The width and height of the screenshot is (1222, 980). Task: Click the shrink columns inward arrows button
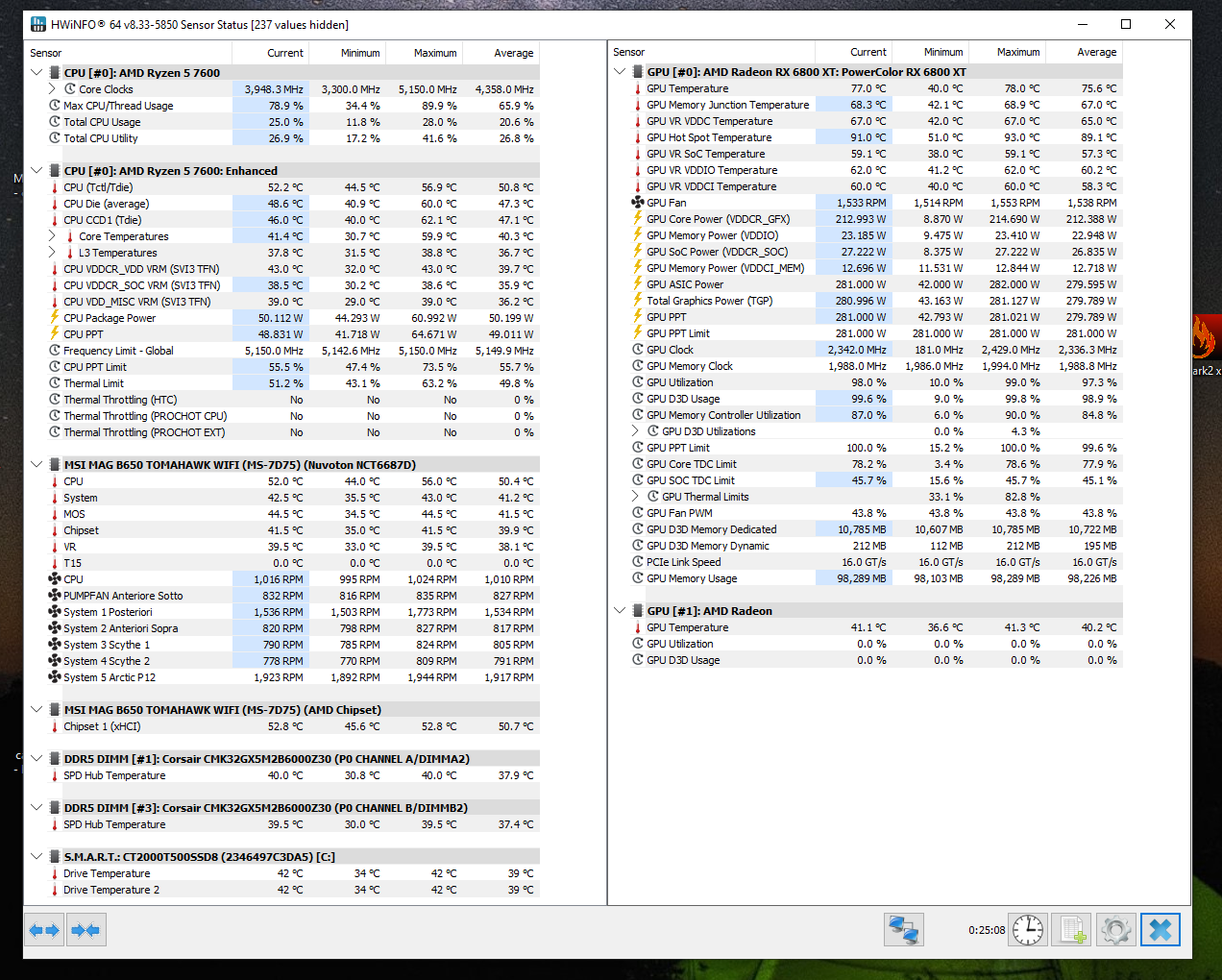tap(86, 930)
